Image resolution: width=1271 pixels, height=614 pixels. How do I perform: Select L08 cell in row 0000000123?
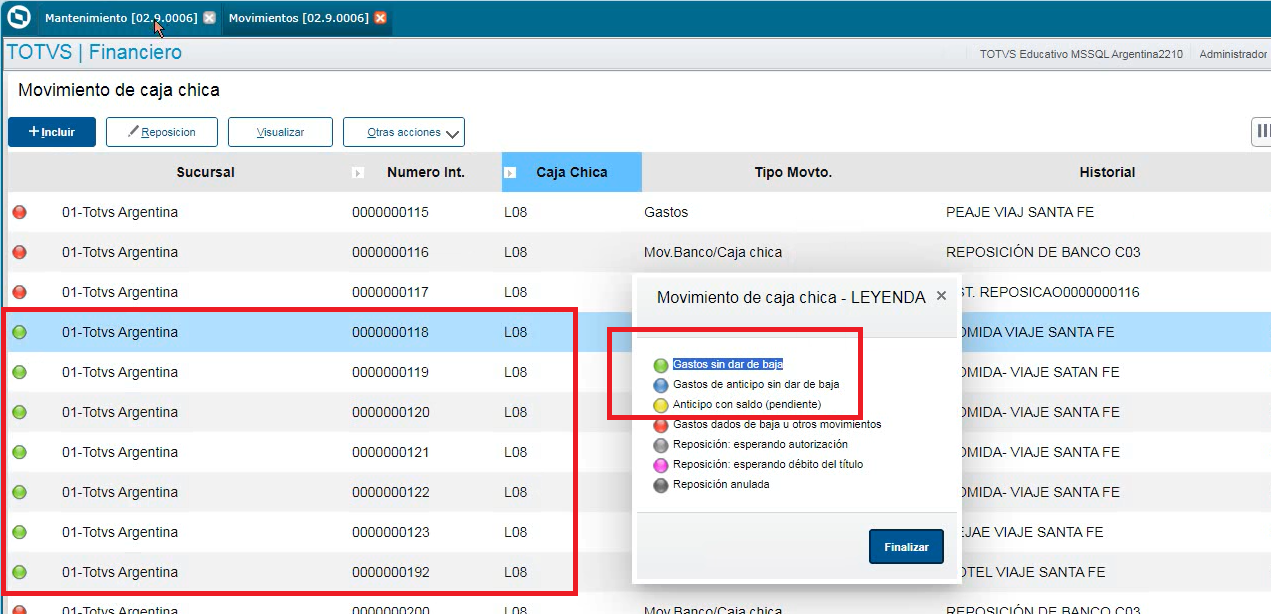(515, 532)
